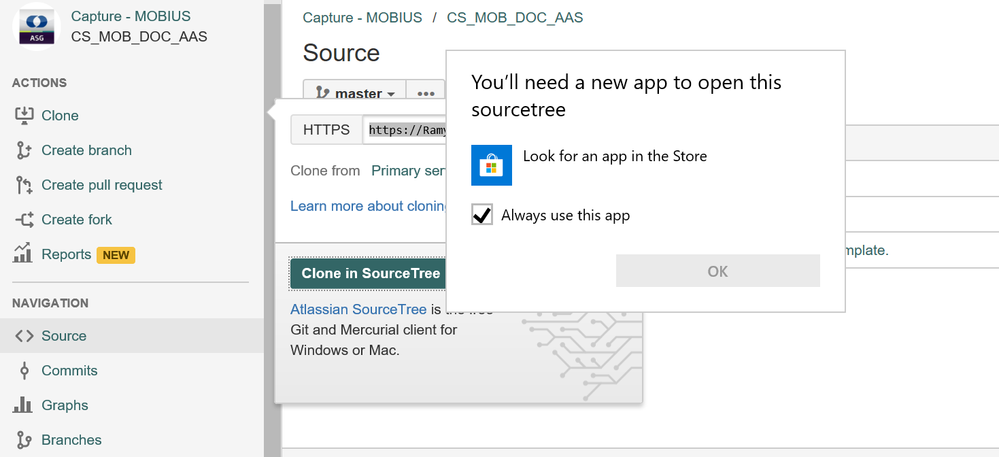Click the NEW badge beside Reports
Image resolution: width=999 pixels, height=457 pixels.
point(116,255)
